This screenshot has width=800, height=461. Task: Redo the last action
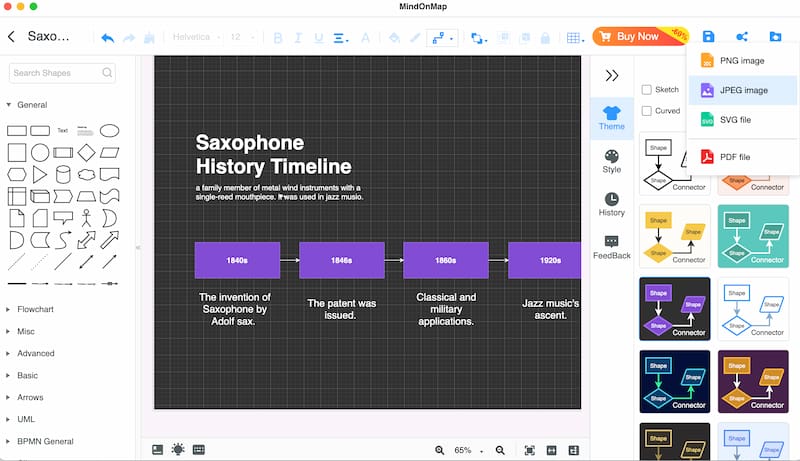129,38
